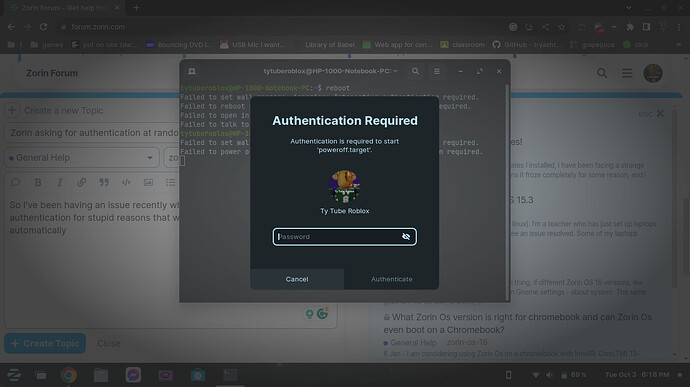The width and height of the screenshot is (690, 387).
Task: Toggle bold formatting in editor
Action: coord(38,182)
